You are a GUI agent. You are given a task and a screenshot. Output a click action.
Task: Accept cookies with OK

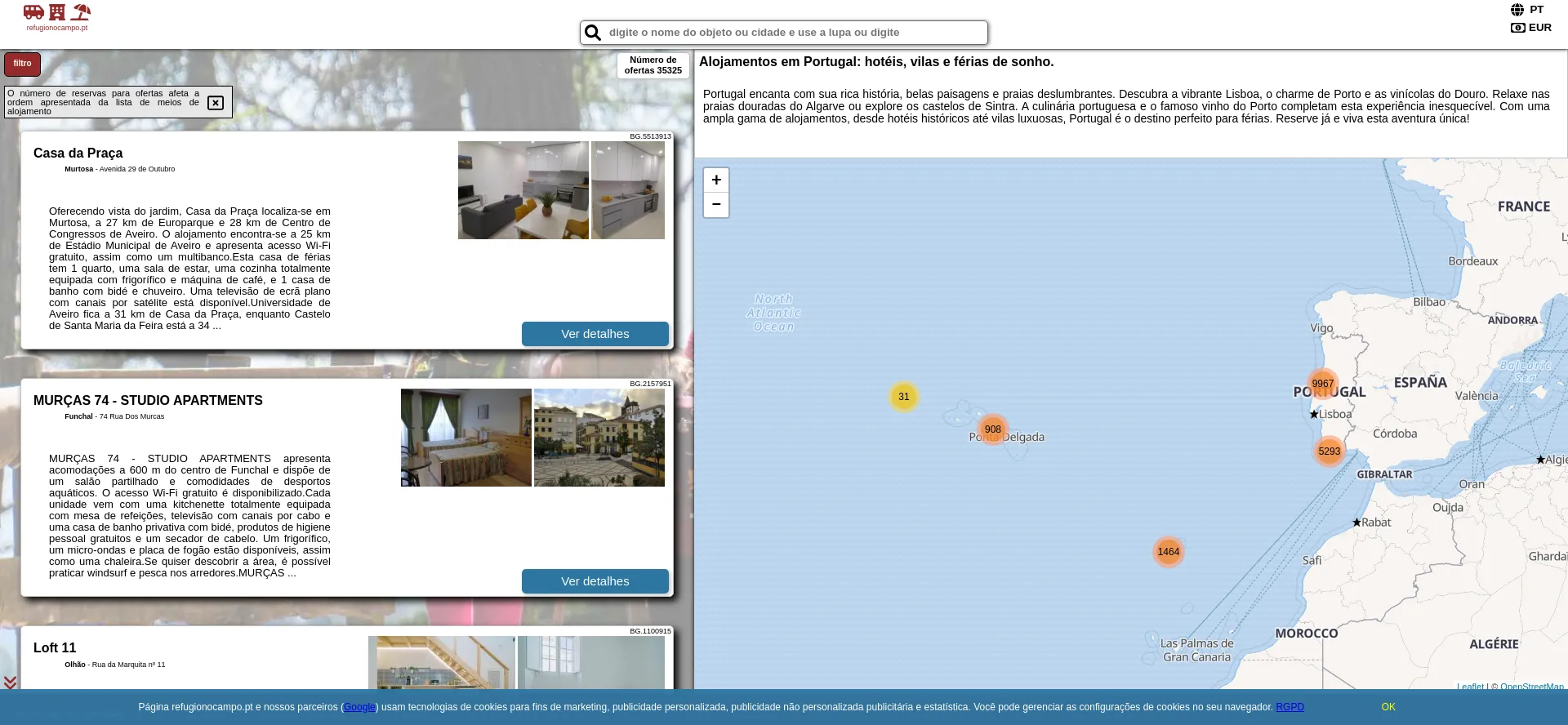pyautogui.click(x=1388, y=707)
